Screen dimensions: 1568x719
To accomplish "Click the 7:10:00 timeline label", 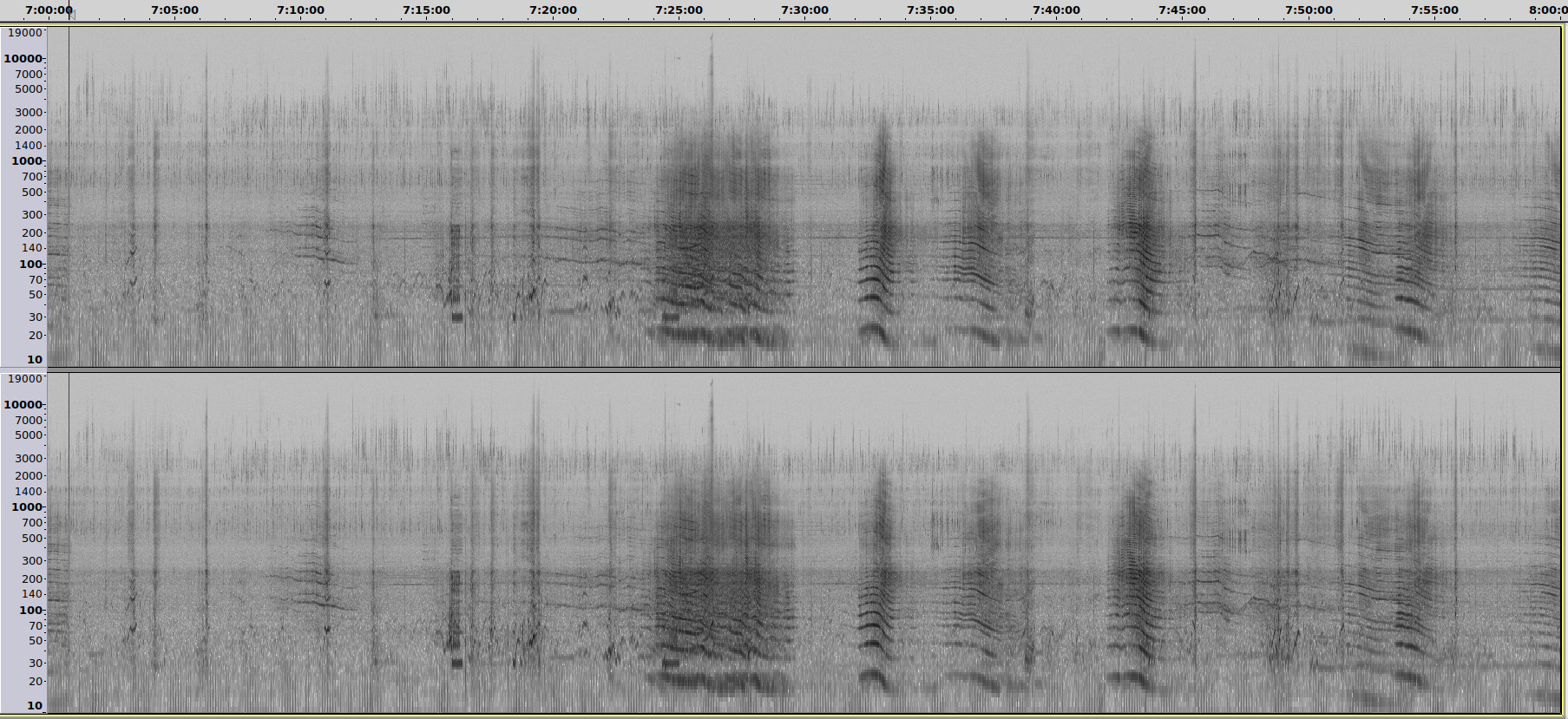I will (x=300, y=10).
